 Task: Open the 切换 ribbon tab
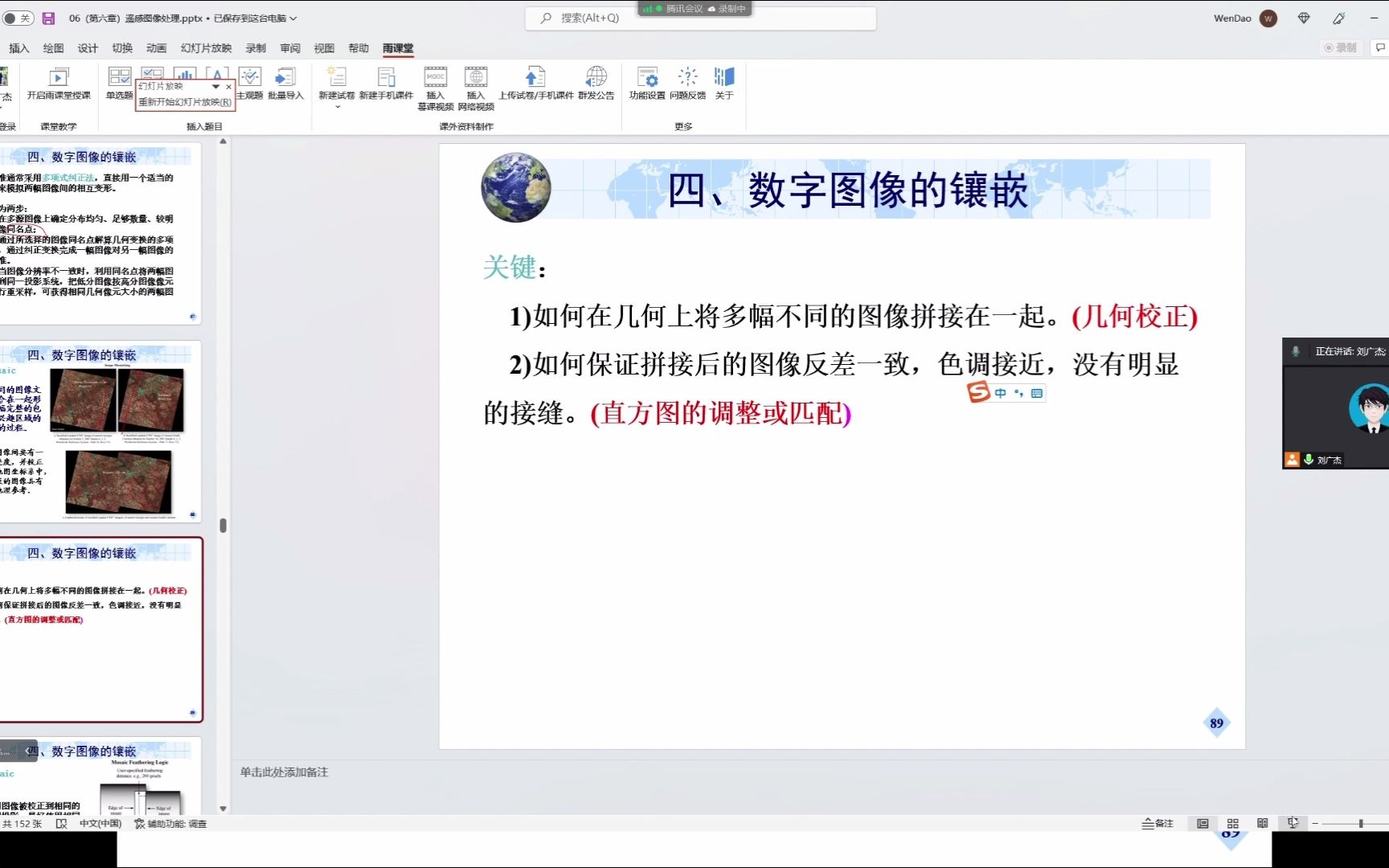click(122, 48)
